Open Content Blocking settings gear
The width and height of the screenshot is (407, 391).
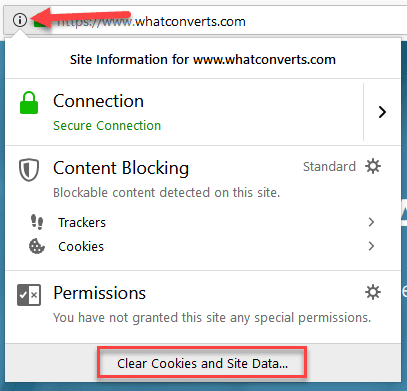coord(373,166)
